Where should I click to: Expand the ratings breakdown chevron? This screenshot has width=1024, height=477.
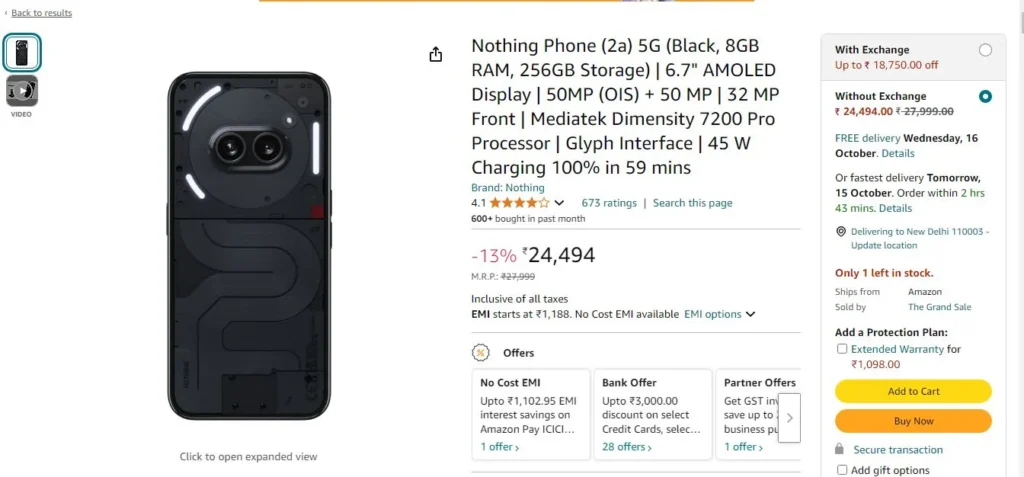pos(559,203)
